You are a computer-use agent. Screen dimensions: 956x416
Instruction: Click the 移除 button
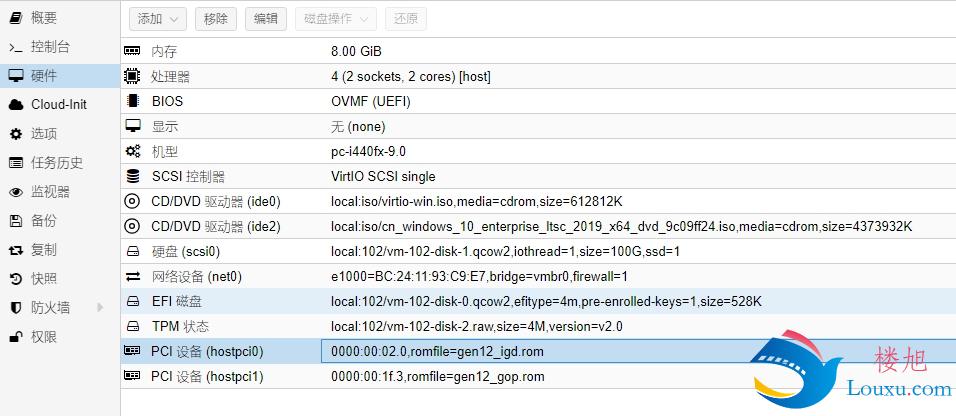tap(216, 19)
